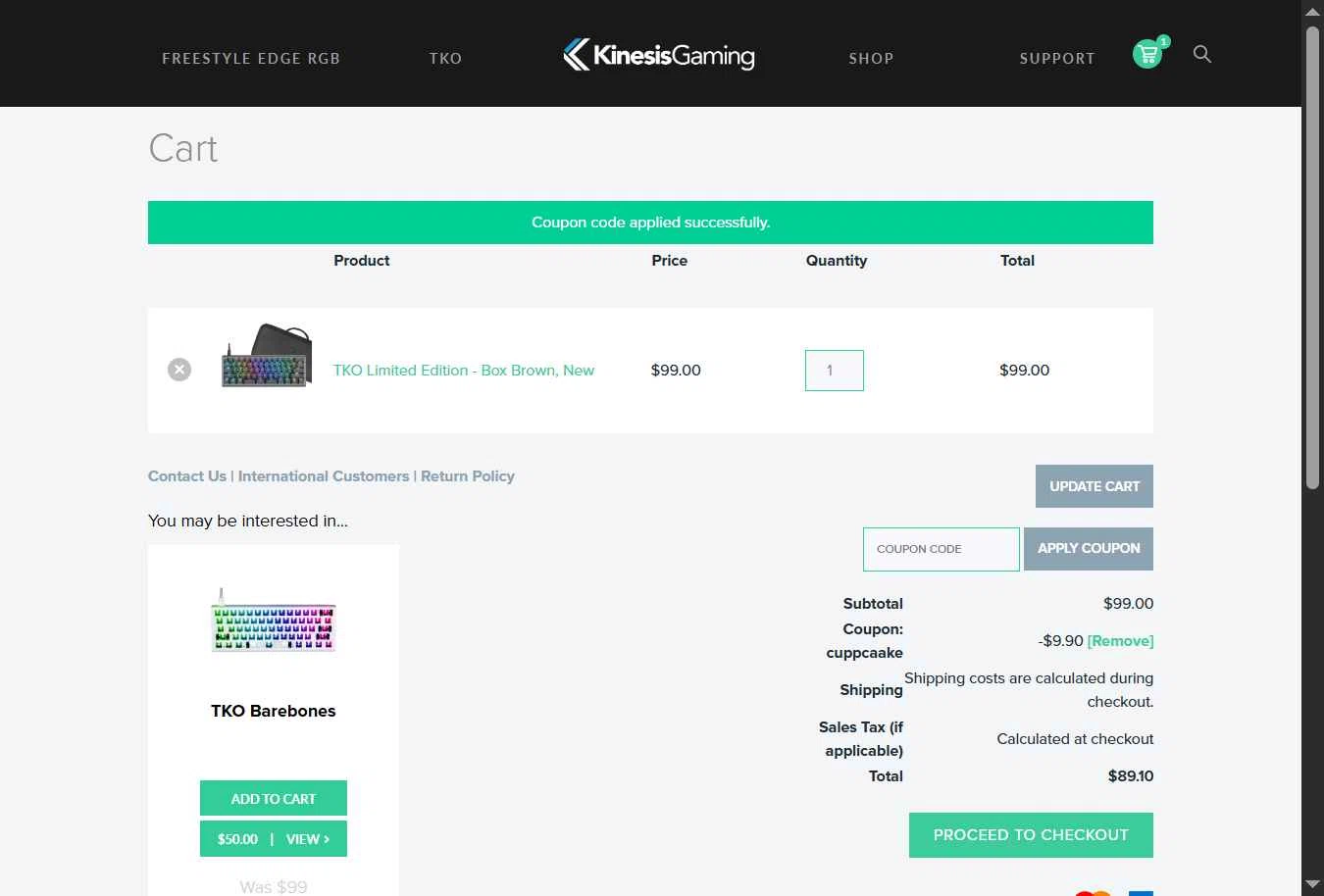Open the search magnifier icon

1202,54
